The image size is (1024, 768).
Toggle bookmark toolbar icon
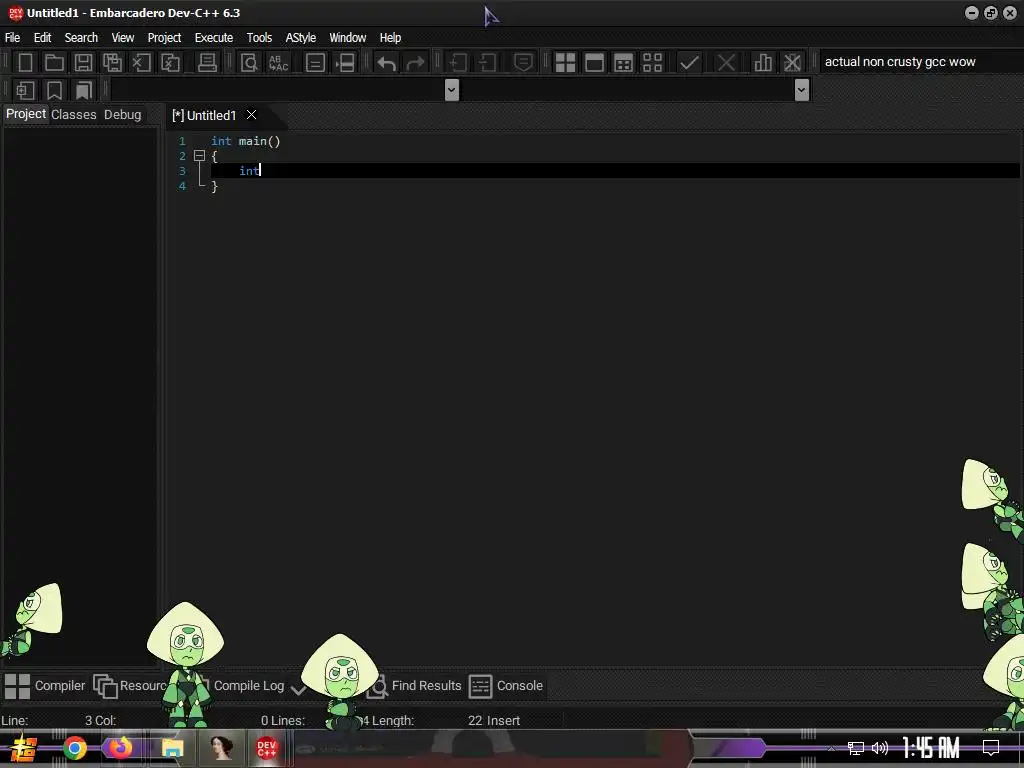(x=54, y=90)
